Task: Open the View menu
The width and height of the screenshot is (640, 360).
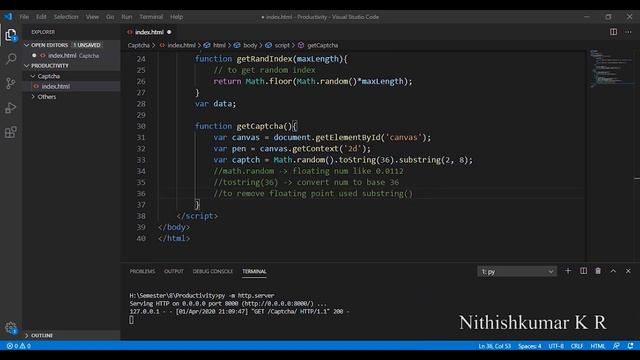Action: coord(92,17)
